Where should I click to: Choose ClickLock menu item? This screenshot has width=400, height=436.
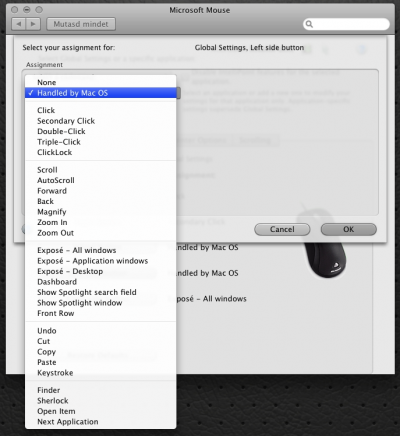tap(100, 152)
